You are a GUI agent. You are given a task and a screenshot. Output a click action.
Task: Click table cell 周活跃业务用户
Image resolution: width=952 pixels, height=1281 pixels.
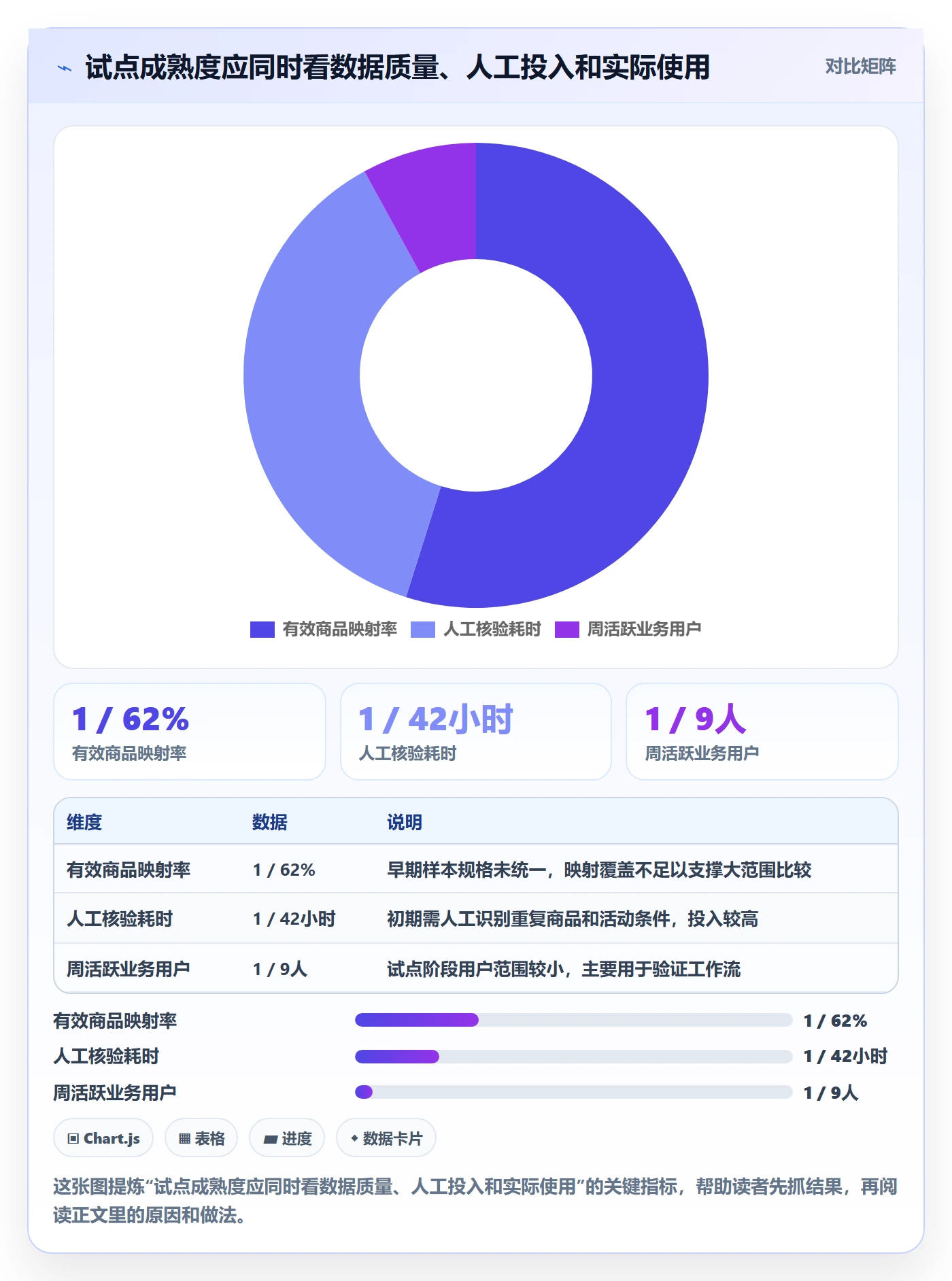coord(129,968)
